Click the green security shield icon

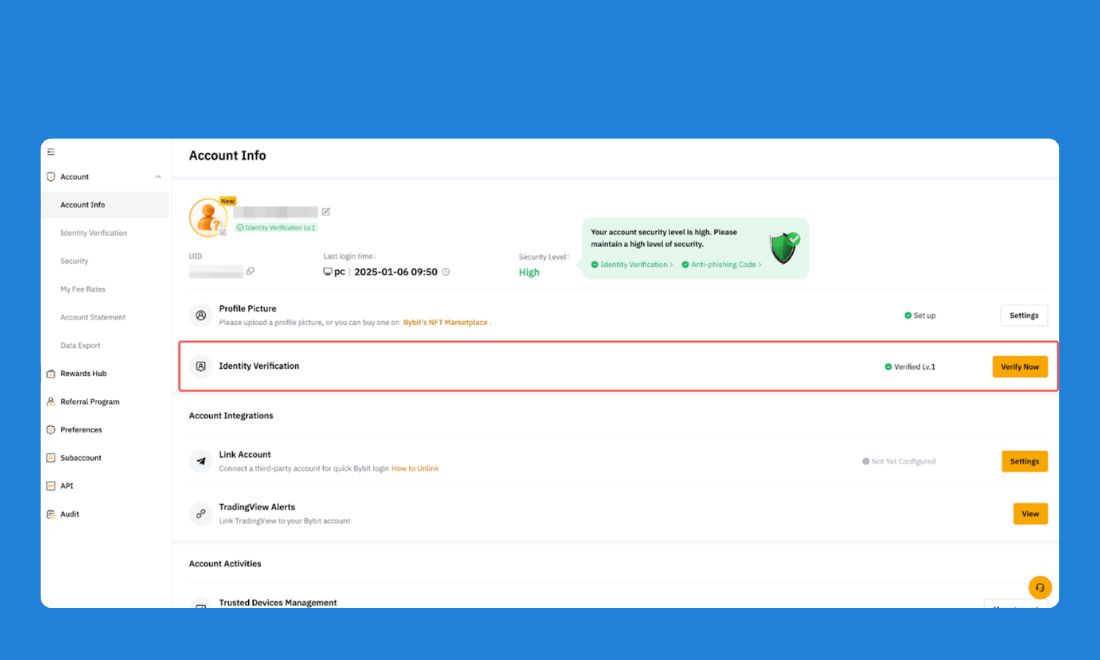[x=784, y=248]
